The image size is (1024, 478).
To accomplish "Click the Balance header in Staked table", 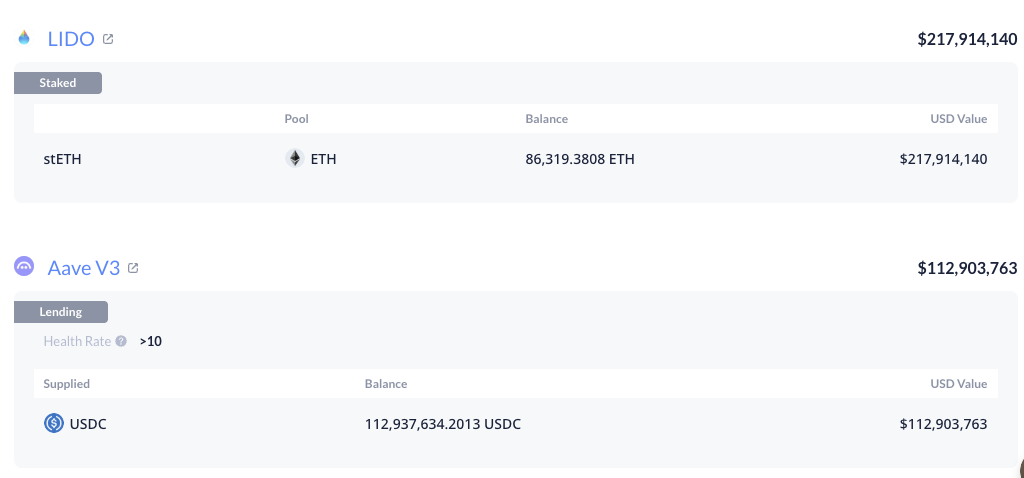I will coord(546,119).
